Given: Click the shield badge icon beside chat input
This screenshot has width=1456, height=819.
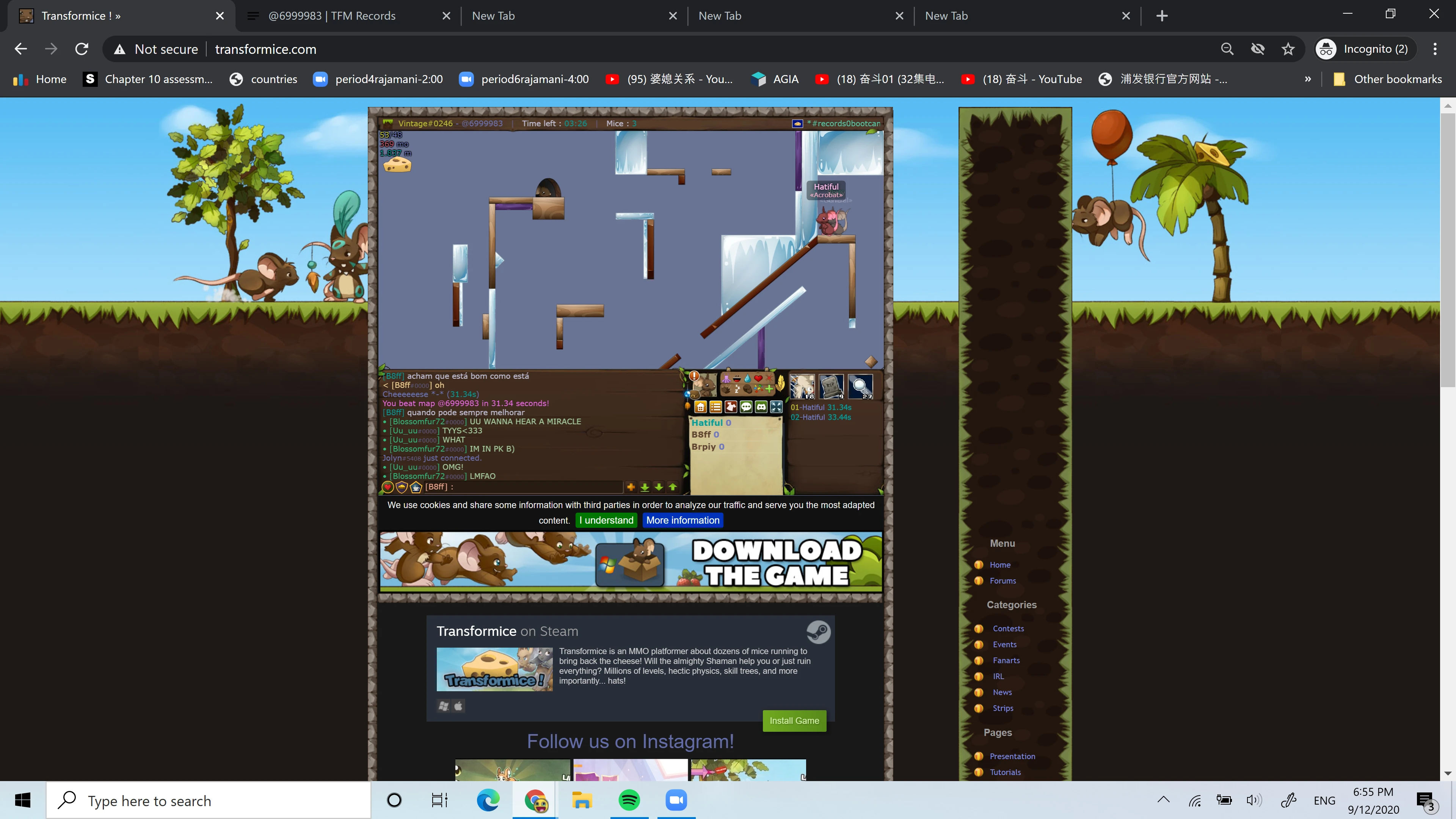Looking at the screenshot, I should click(402, 487).
